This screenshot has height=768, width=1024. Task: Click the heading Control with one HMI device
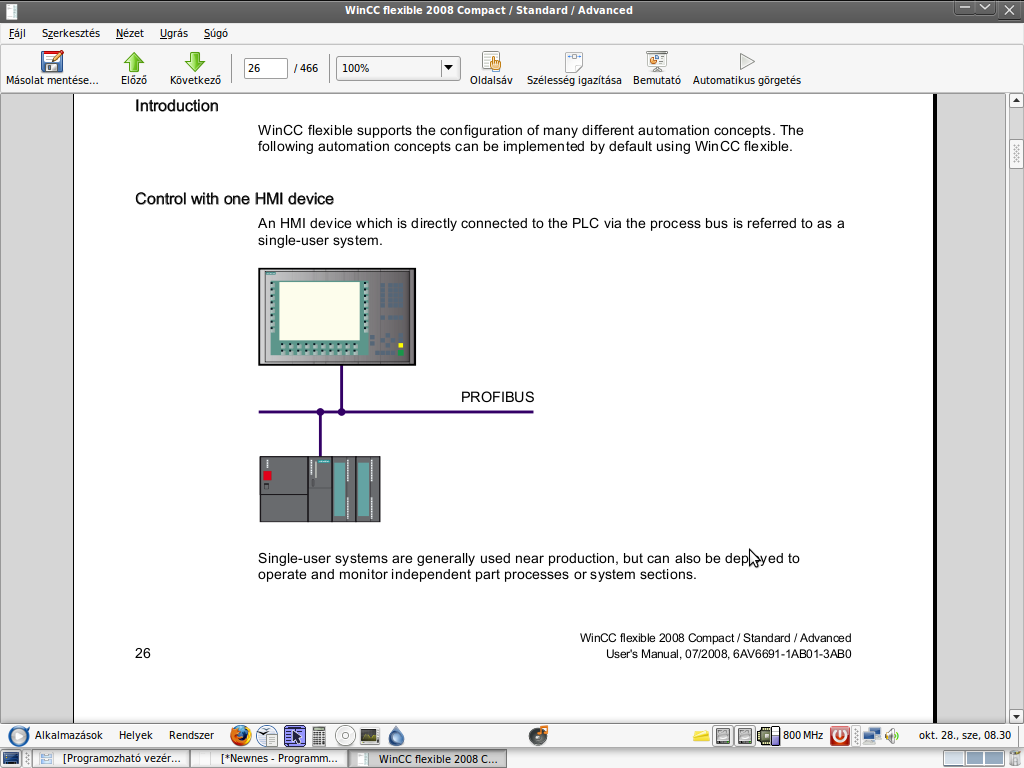tap(234, 199)
